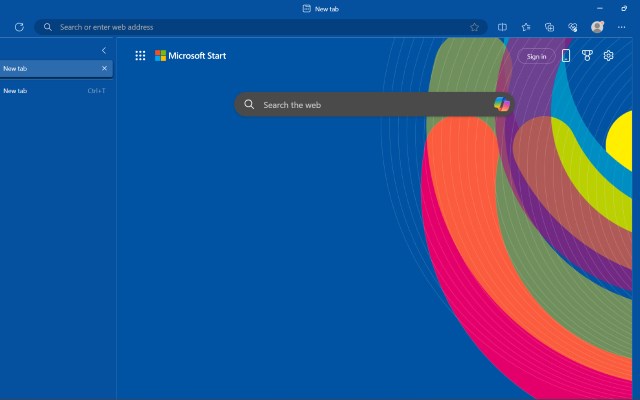
Task: Click the tab actions icon in title bar
Action: [307, 9]
